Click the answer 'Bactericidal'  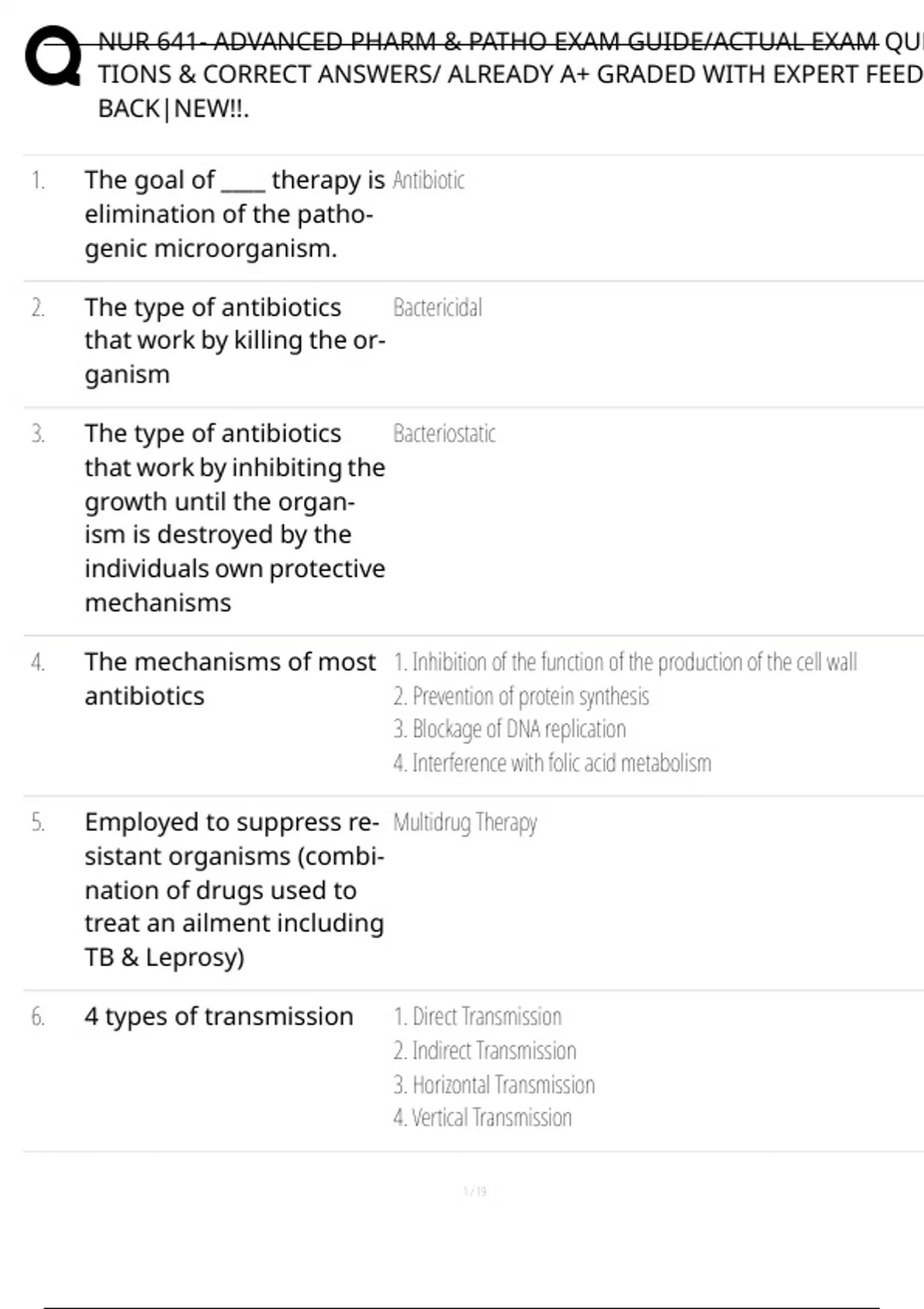pyautogui.click(x=437, y=307)
